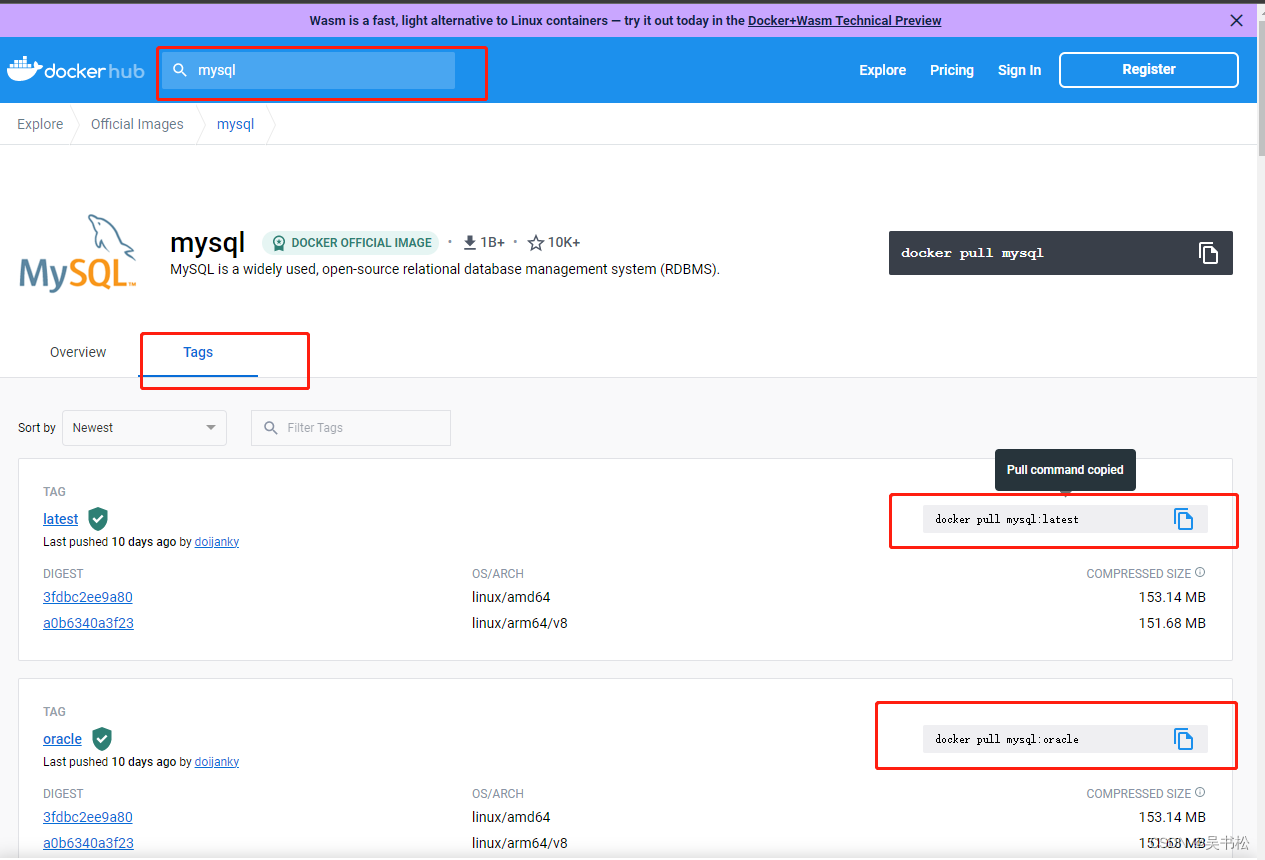Click the verified shield next to oracle tag
The width and height of the screenshot is (1265, 860).
pos(102,739)
